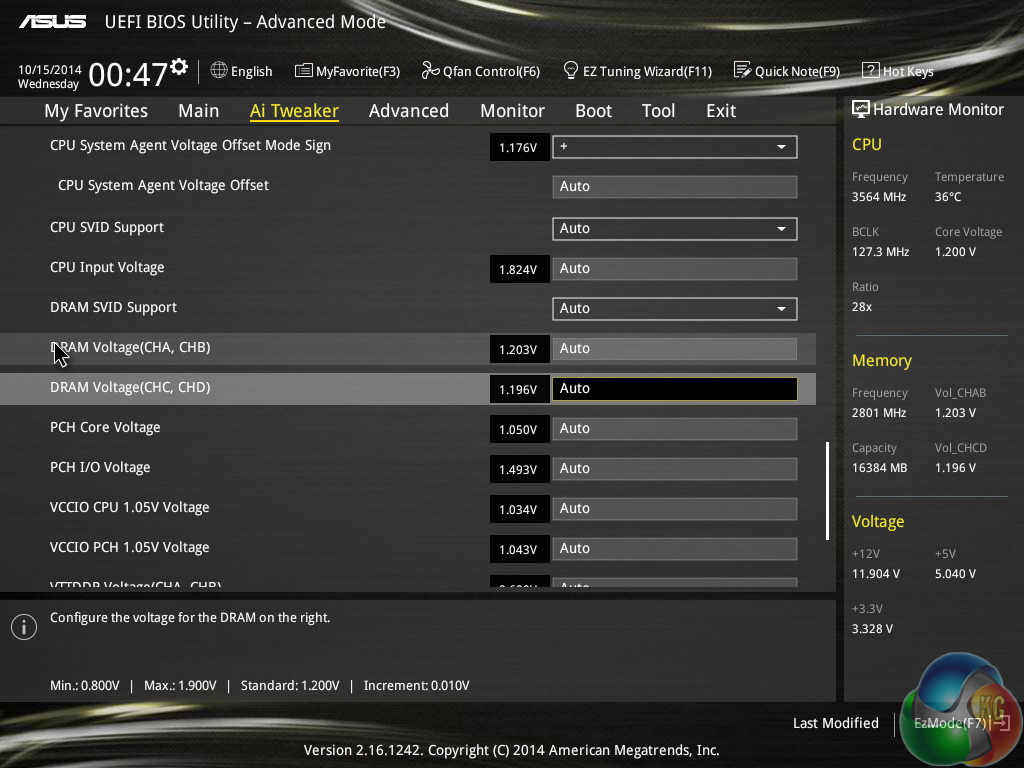Open the Advanced tab
Viewport: 1024px width, 768px height.
coord(409,111)
